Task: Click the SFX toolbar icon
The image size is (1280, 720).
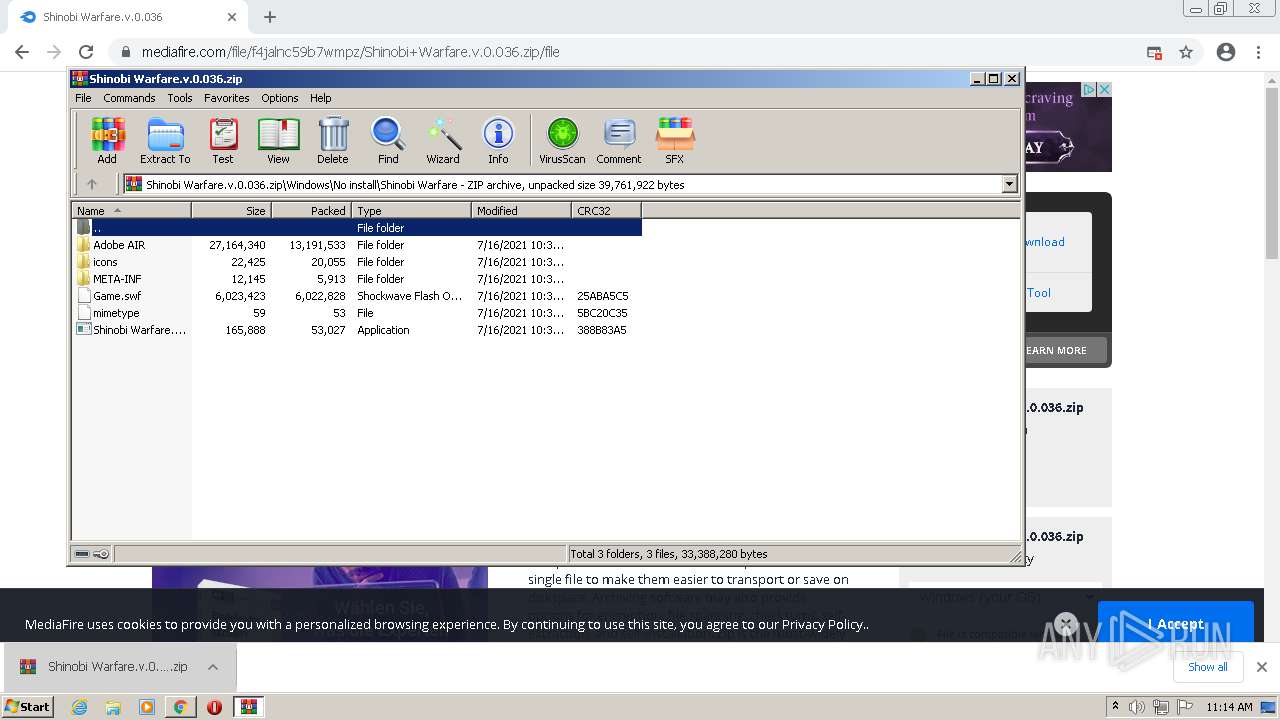Action: click(675, 140)
